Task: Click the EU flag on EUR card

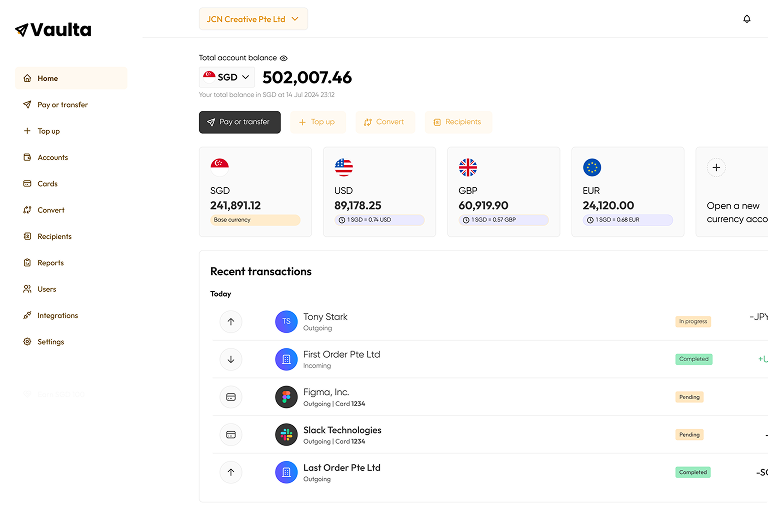Action: click(592, 167)
